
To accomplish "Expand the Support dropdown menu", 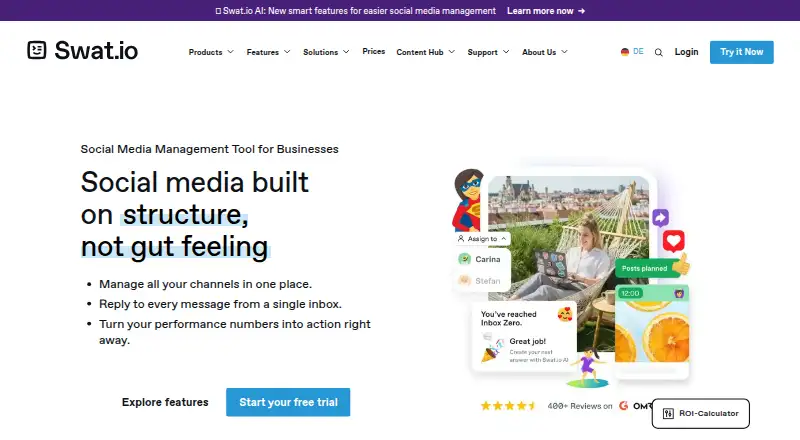I will (488, 52).
